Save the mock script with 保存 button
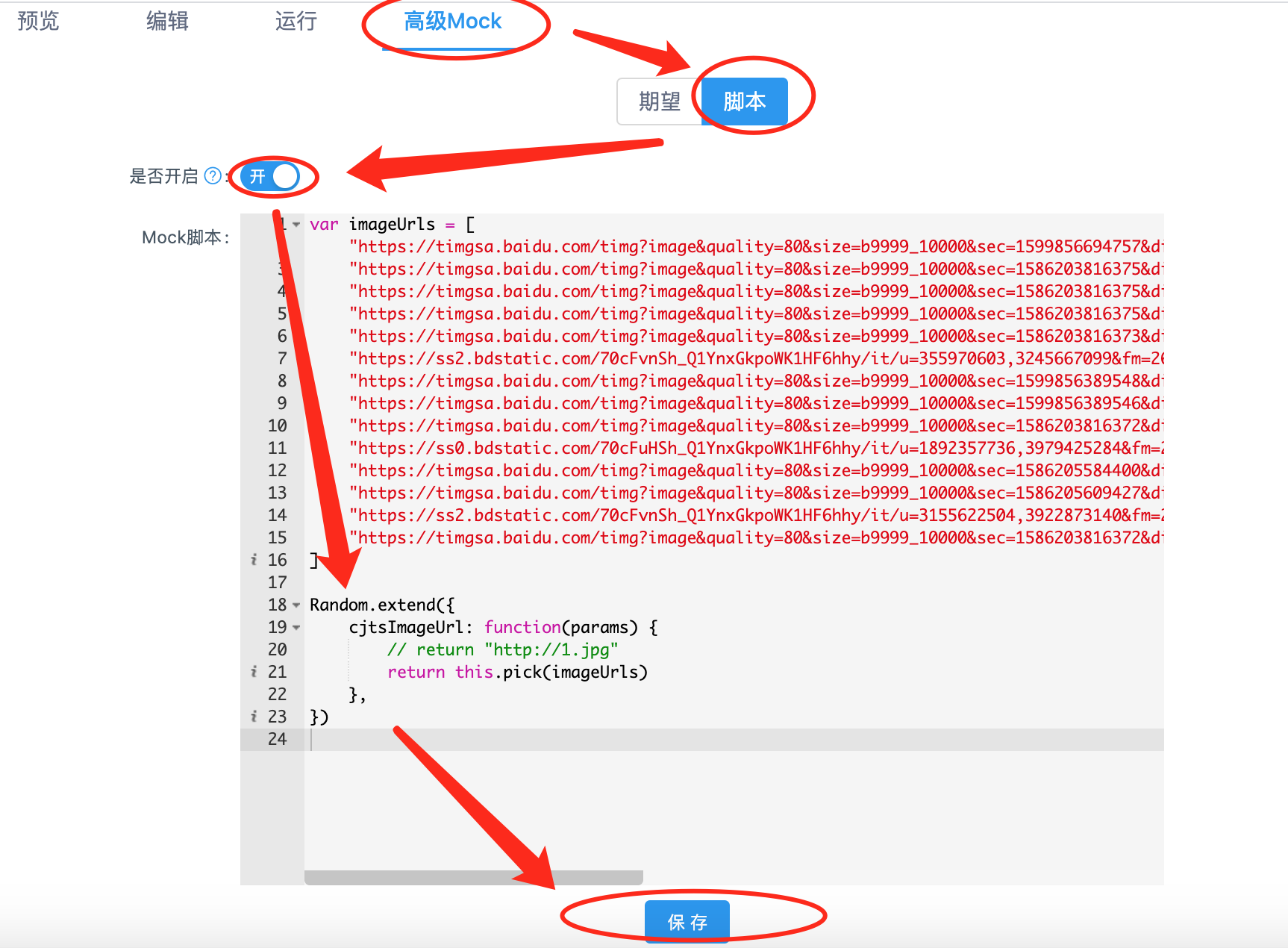Image resolution: width=1288 pixels, height=948 pixels. click(x=687, y=922)
